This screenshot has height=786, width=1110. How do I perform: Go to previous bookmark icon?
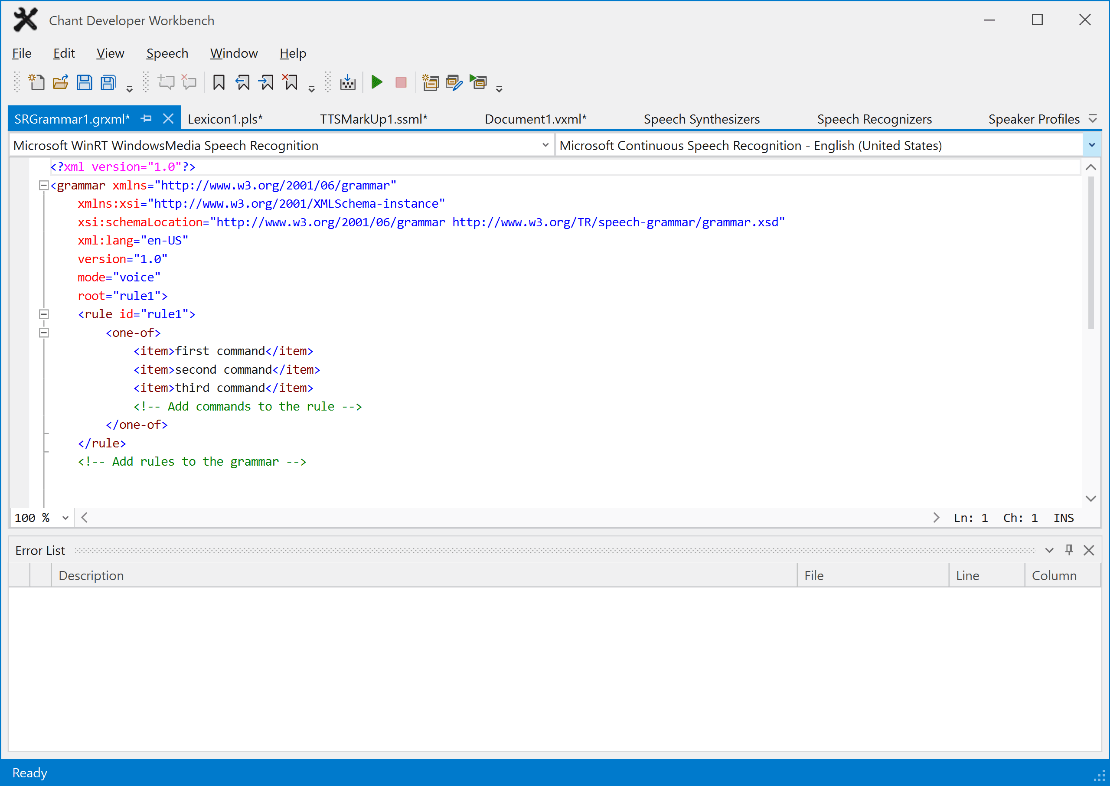242,82
